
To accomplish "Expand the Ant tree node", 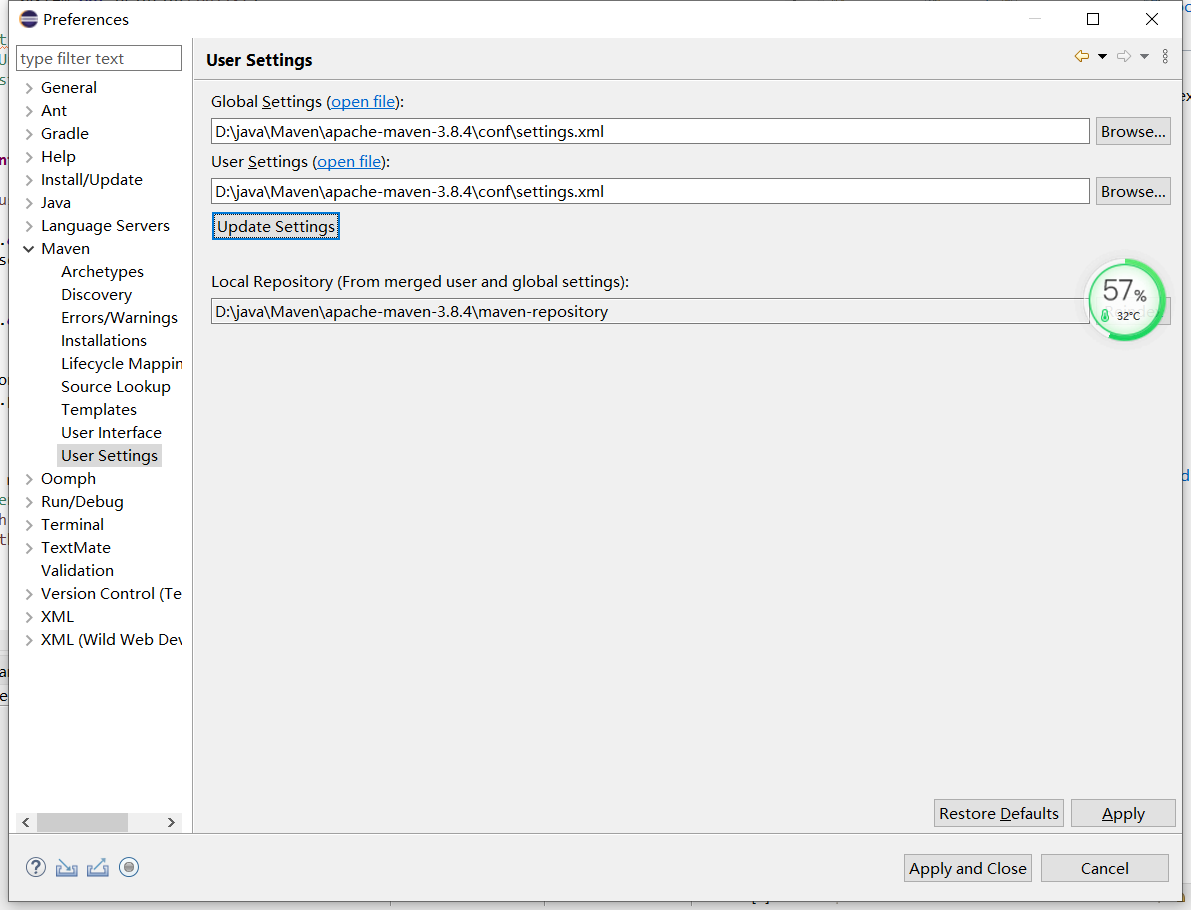I will pyautogui.click(x=29, y=111).
